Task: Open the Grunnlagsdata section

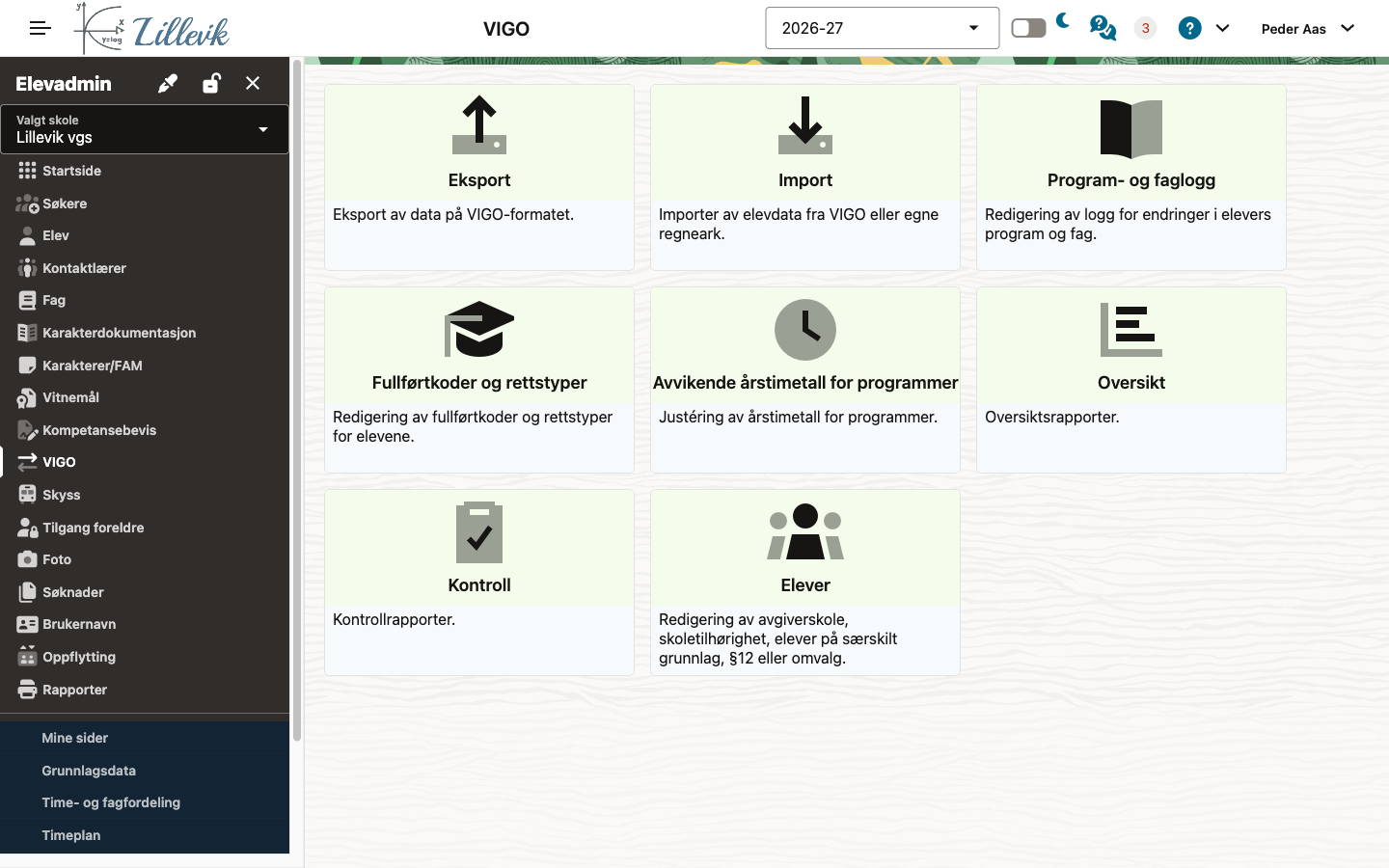Action: coord(145,771)
